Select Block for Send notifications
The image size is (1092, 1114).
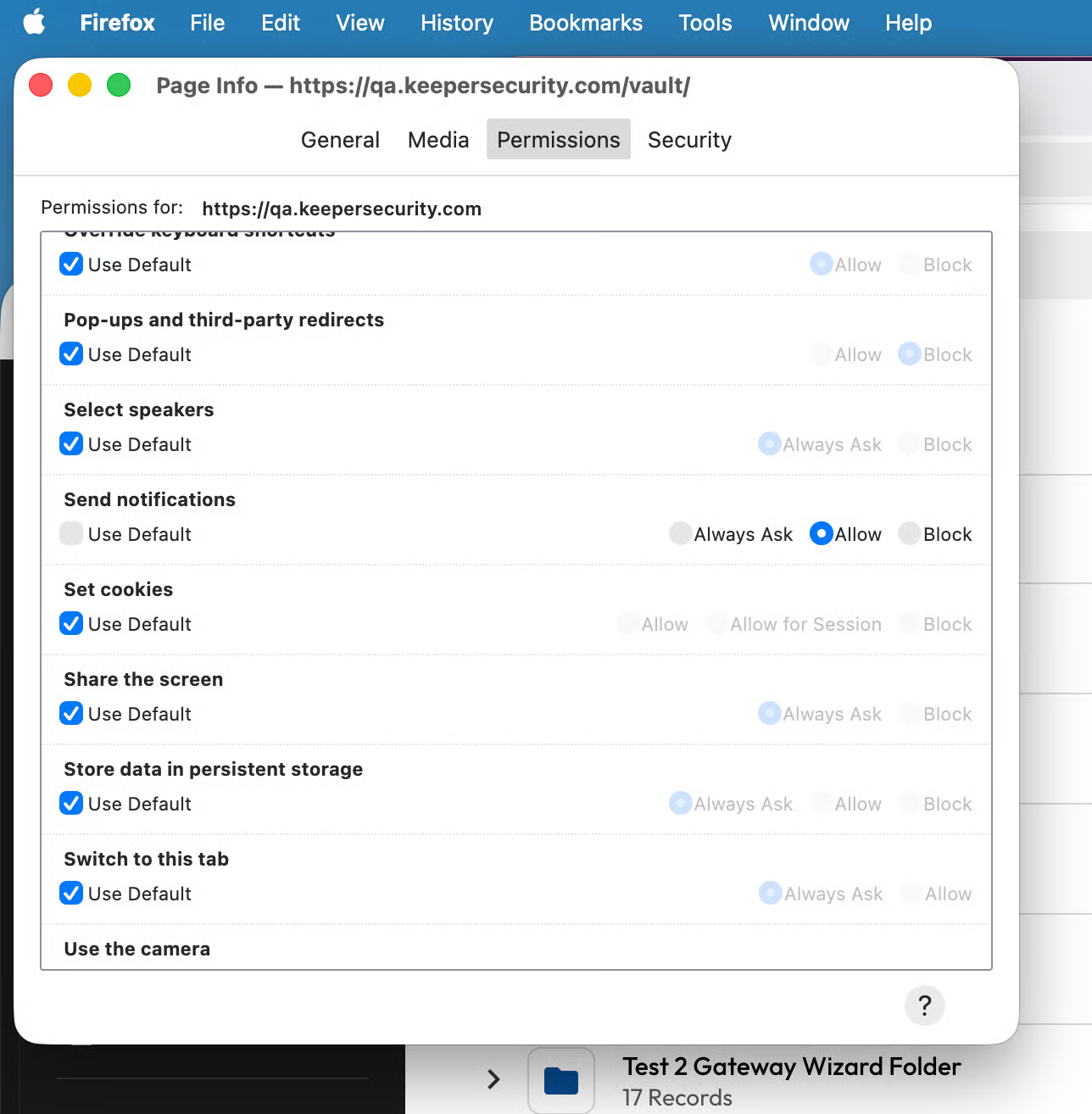click(x=910, y=534)
